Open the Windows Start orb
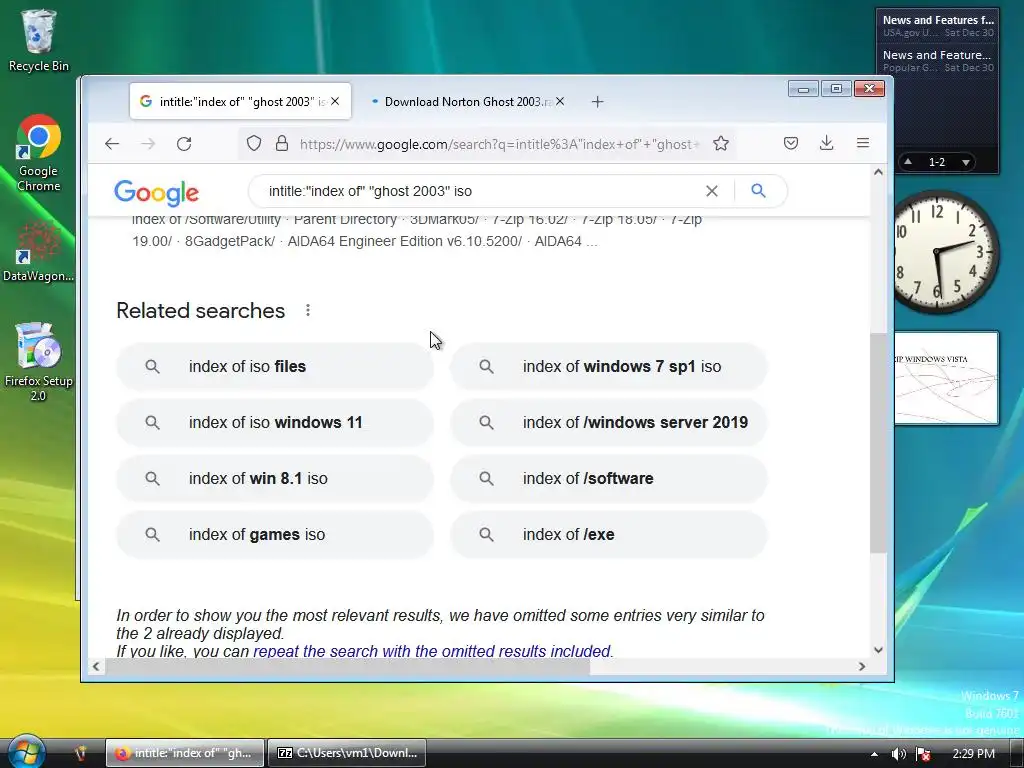This screenshot has width=1024, height=768. pyautogui.click(x=26, y=751)
